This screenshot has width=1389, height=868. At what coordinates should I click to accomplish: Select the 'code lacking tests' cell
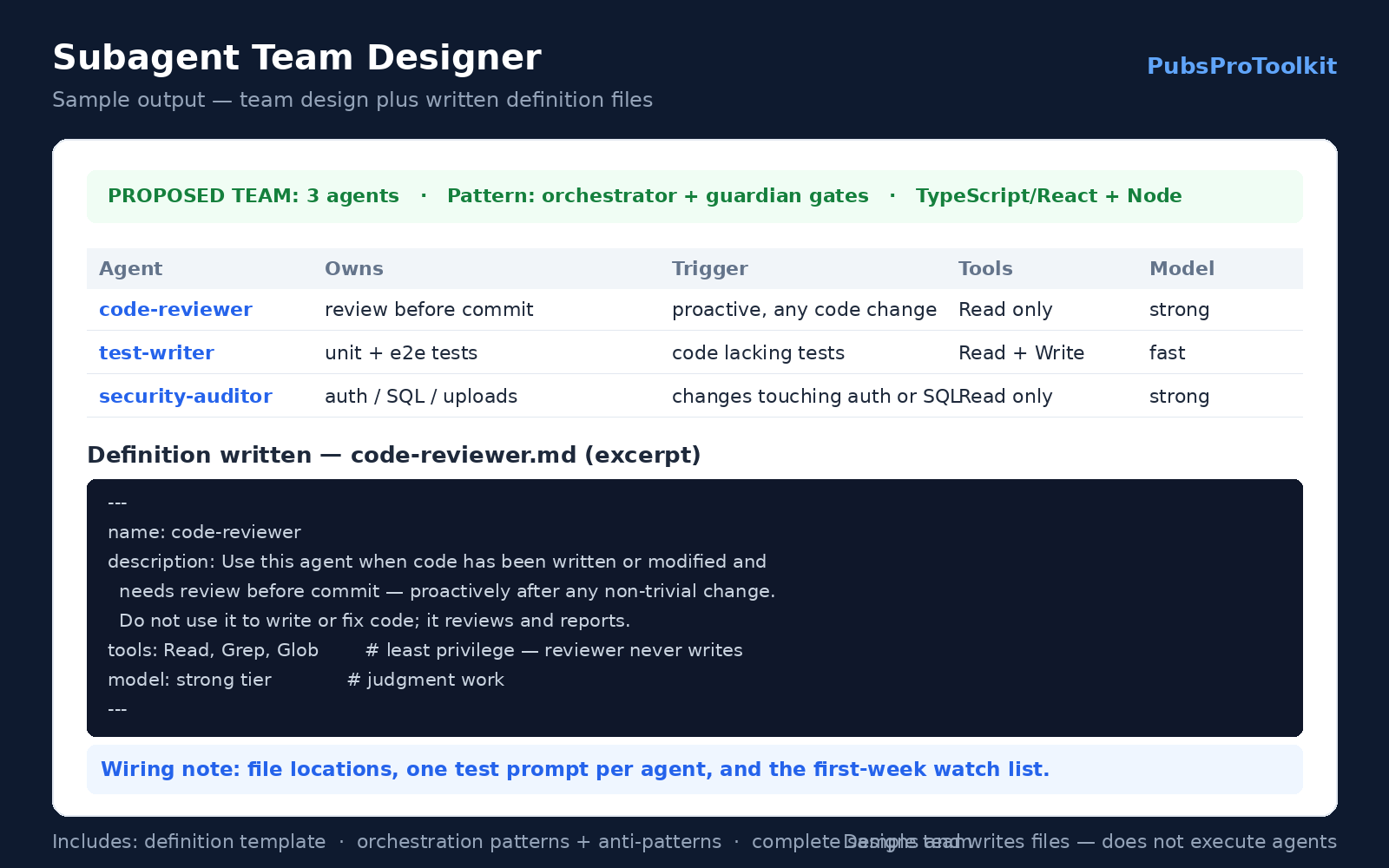[x=758, y=353]
